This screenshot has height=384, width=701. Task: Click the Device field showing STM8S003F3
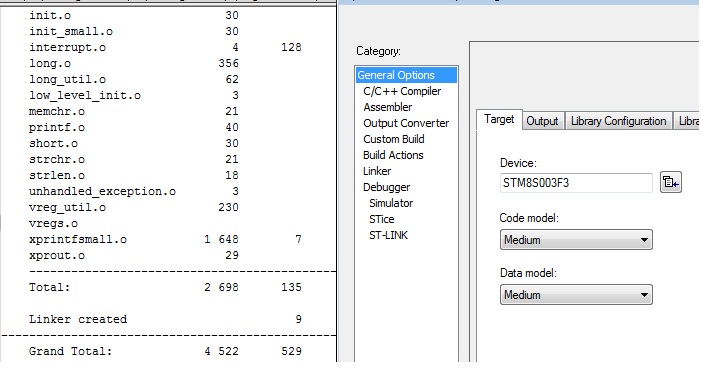576,183
